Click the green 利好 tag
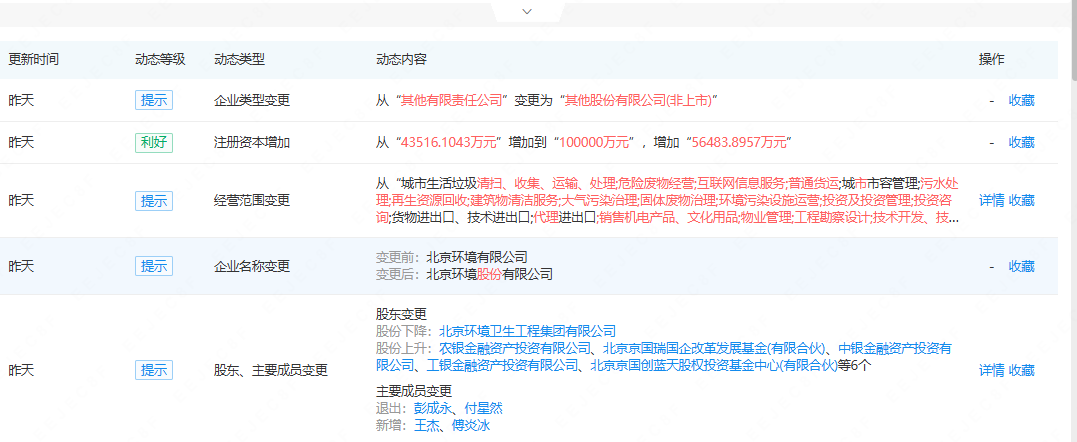This screenshot has height=442, width=1077. [154, 142]
